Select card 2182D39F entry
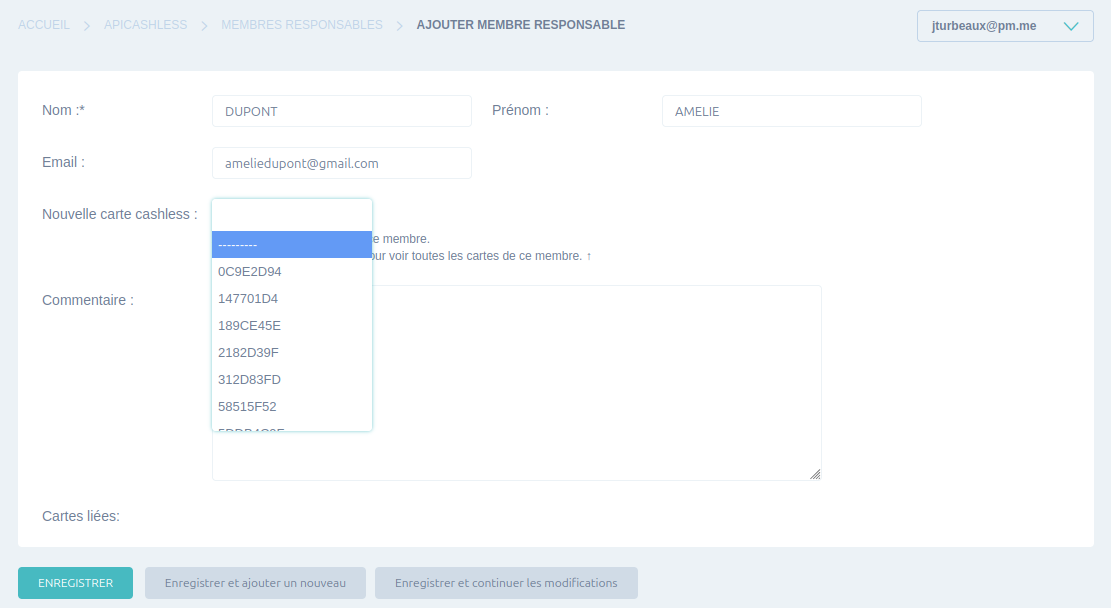This screenshot has height=608, width=1111. point(292,352)
